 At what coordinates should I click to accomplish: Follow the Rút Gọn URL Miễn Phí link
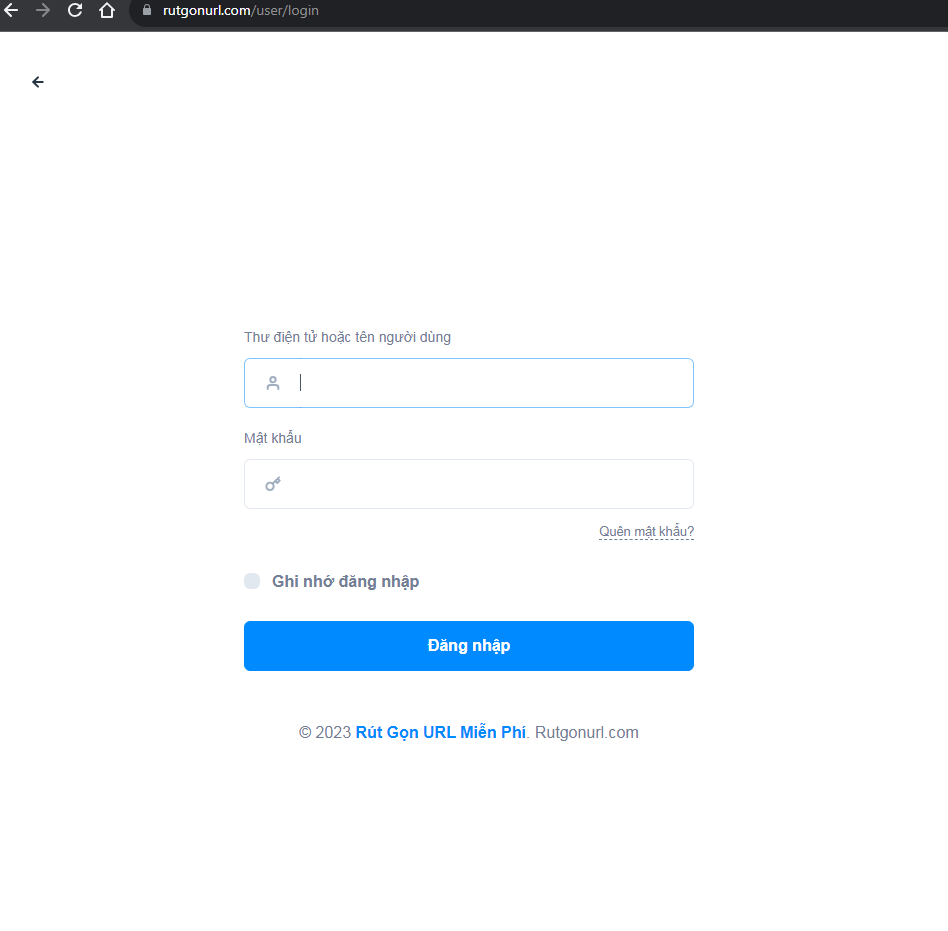pyautogui.click(x=440, y=732)
